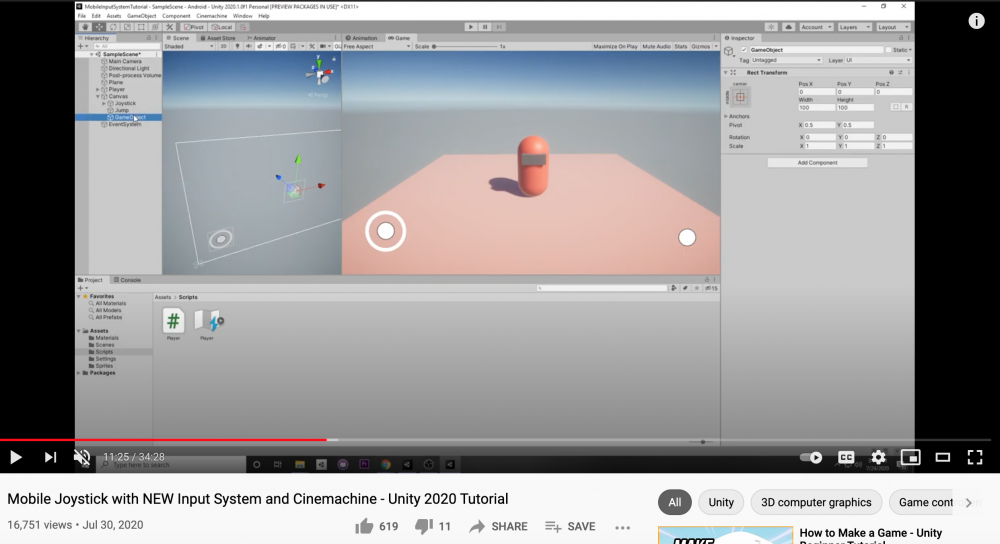This screenshot has width=1000, height=544.
Task: Select the Rotate tool in Unity toolbar
Action: 113,27
